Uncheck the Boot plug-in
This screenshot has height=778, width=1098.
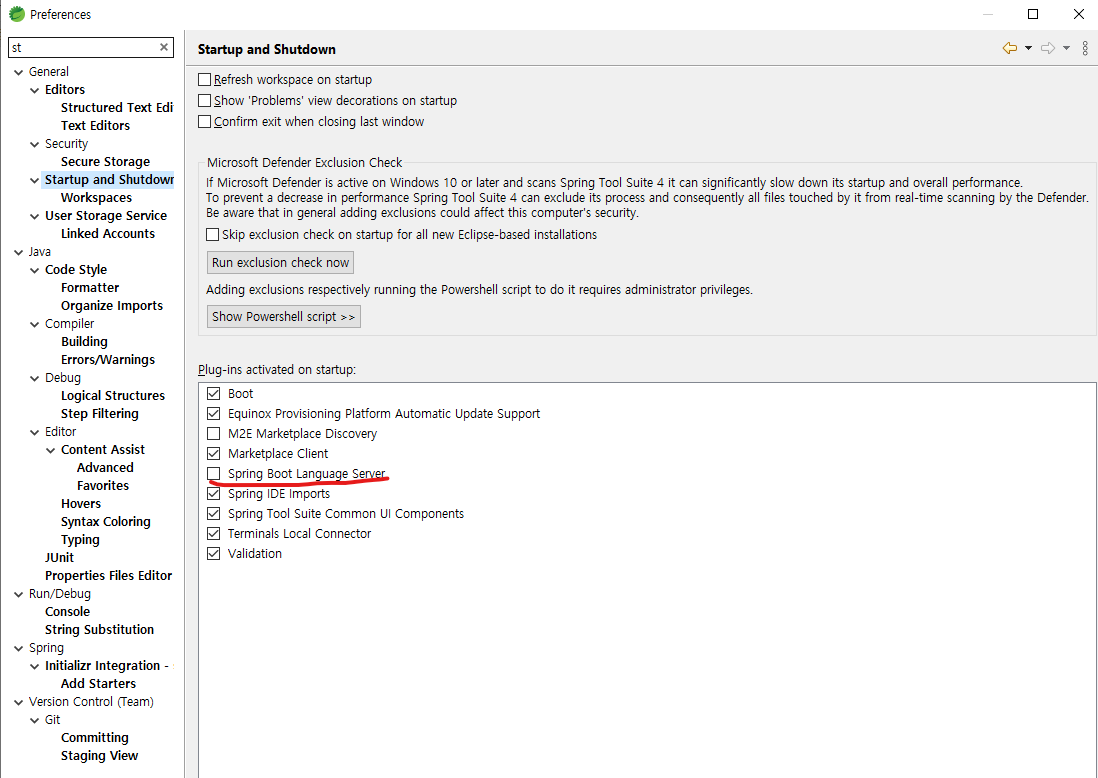(214, 394)
